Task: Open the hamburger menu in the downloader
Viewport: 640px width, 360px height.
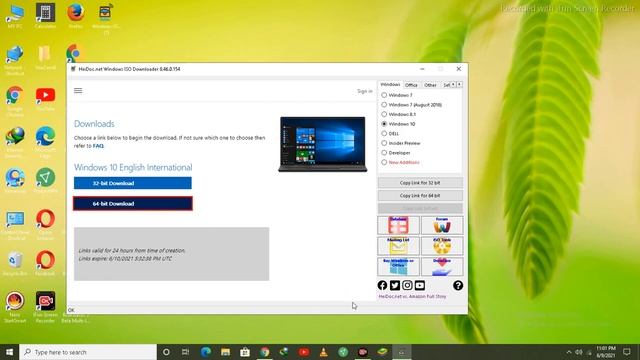Action: point(78,91)
